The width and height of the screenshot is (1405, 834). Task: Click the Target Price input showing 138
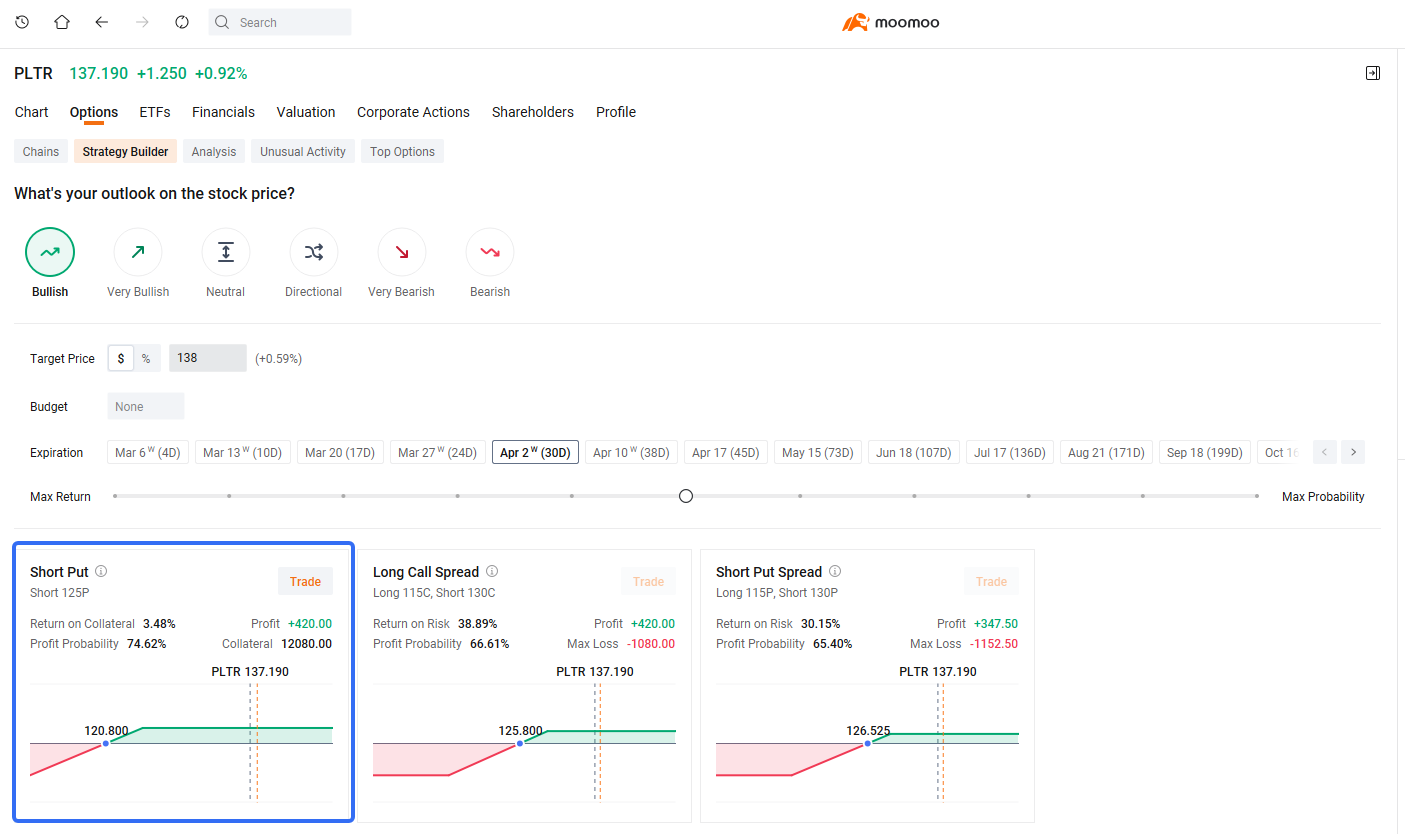(208, 358)
